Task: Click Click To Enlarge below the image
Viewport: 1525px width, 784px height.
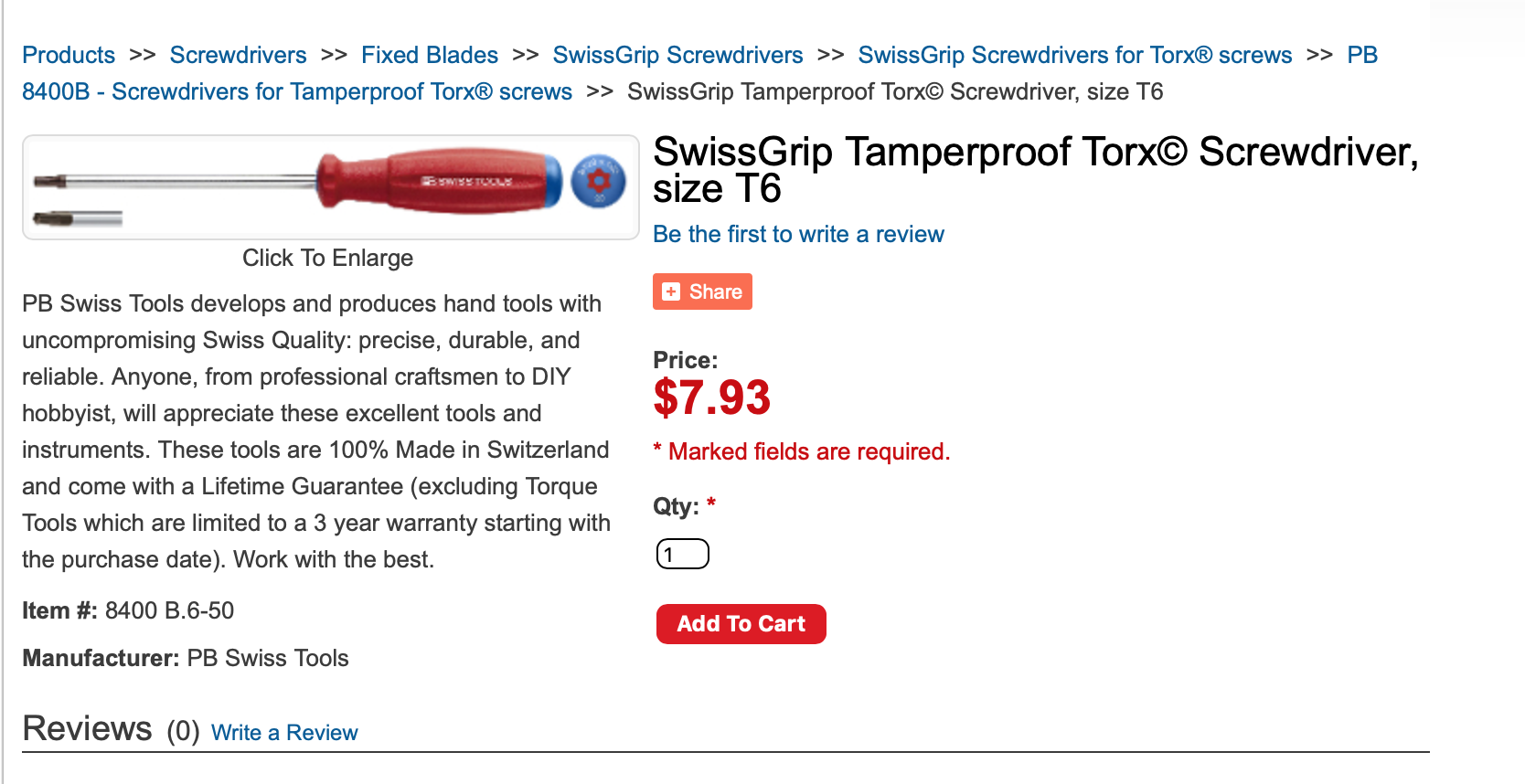Action: (327, 258)
